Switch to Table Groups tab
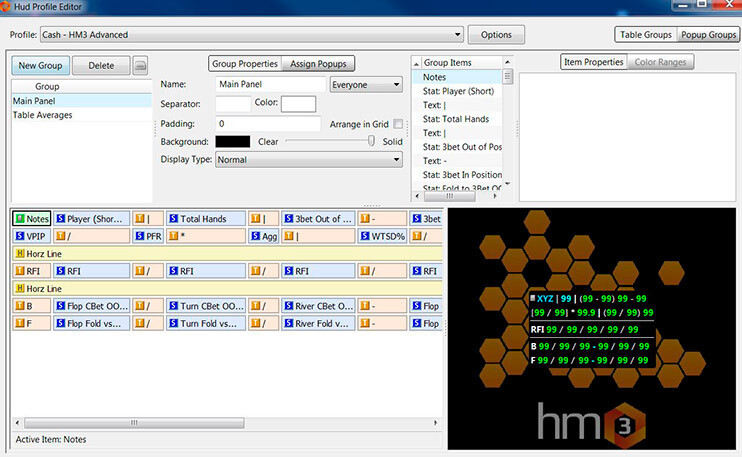The height and width of the screenshot is (457, 742). 646,35
